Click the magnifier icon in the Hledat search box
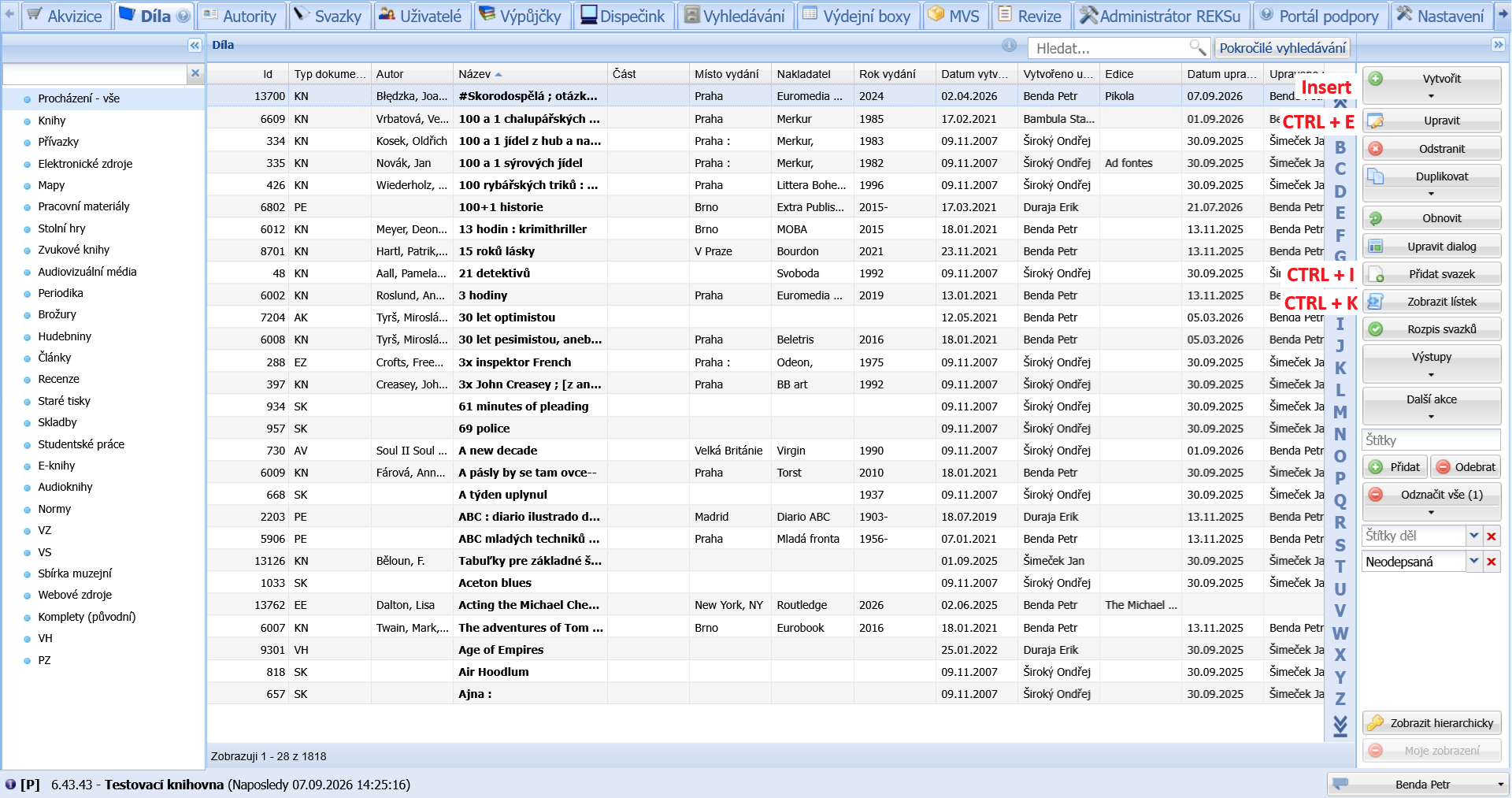The height and width of the screenshot is (798, 1512). pos(1197,48)
